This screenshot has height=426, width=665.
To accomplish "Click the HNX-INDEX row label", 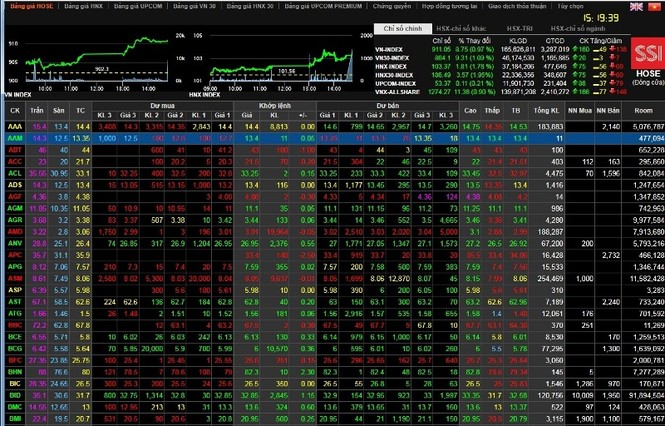I will [x=391, y=67].
